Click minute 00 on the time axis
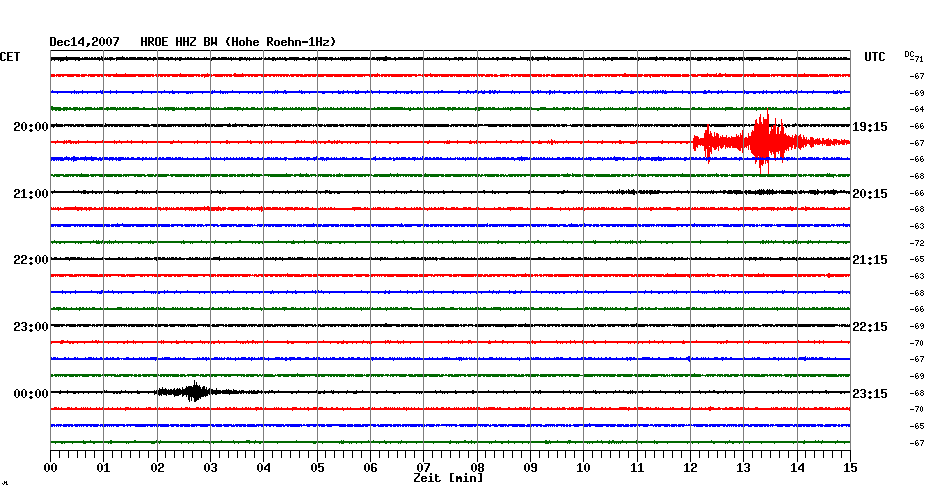 tap(50, 467)
